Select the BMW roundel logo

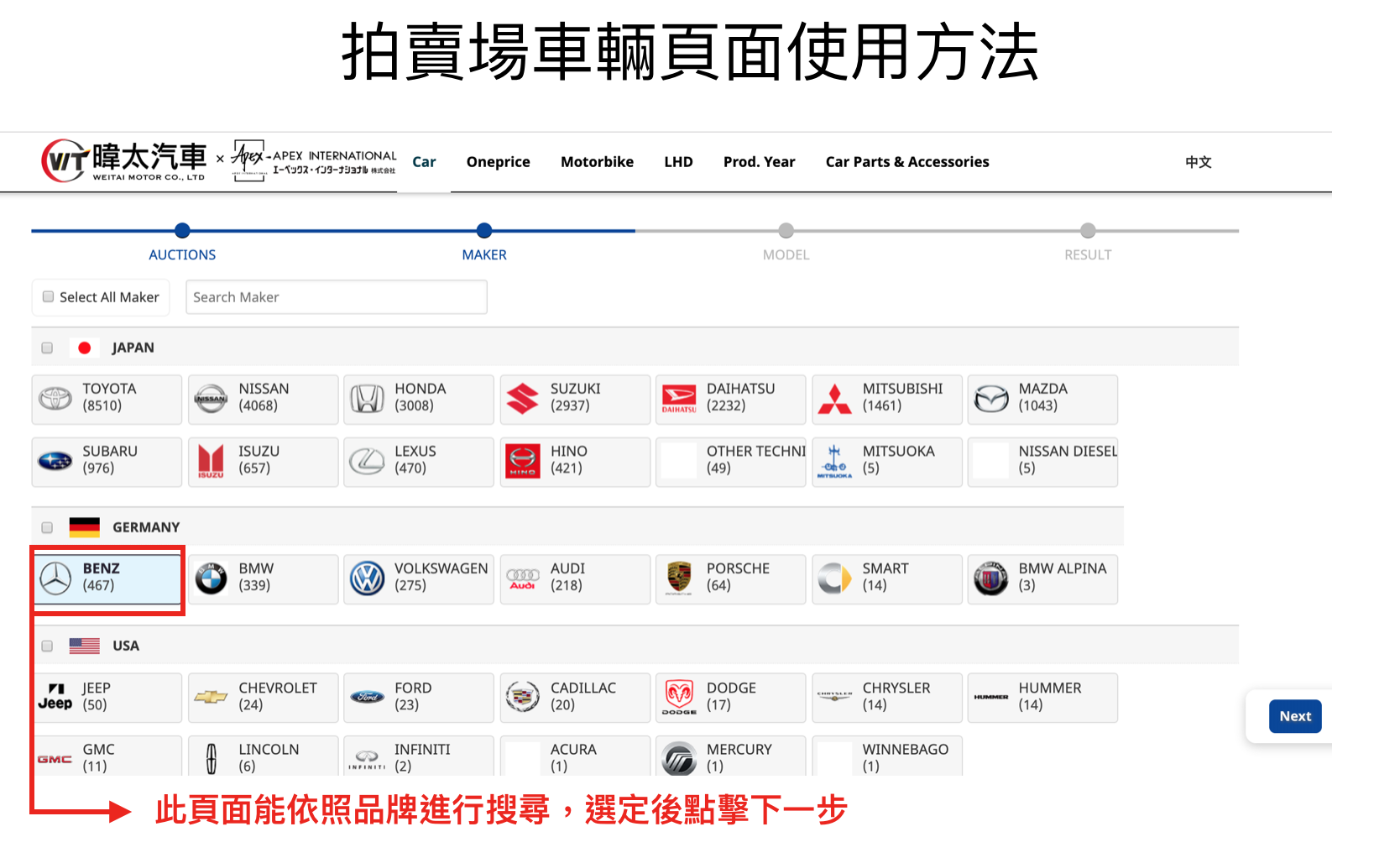[x=211, y=578]
